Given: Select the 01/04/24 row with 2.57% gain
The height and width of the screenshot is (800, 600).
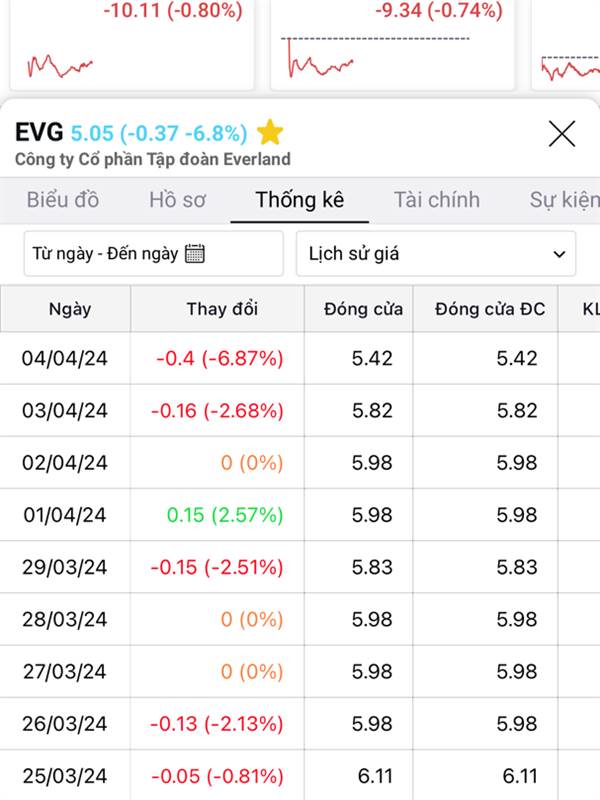Looking at the screenshot, I should 300,515.
